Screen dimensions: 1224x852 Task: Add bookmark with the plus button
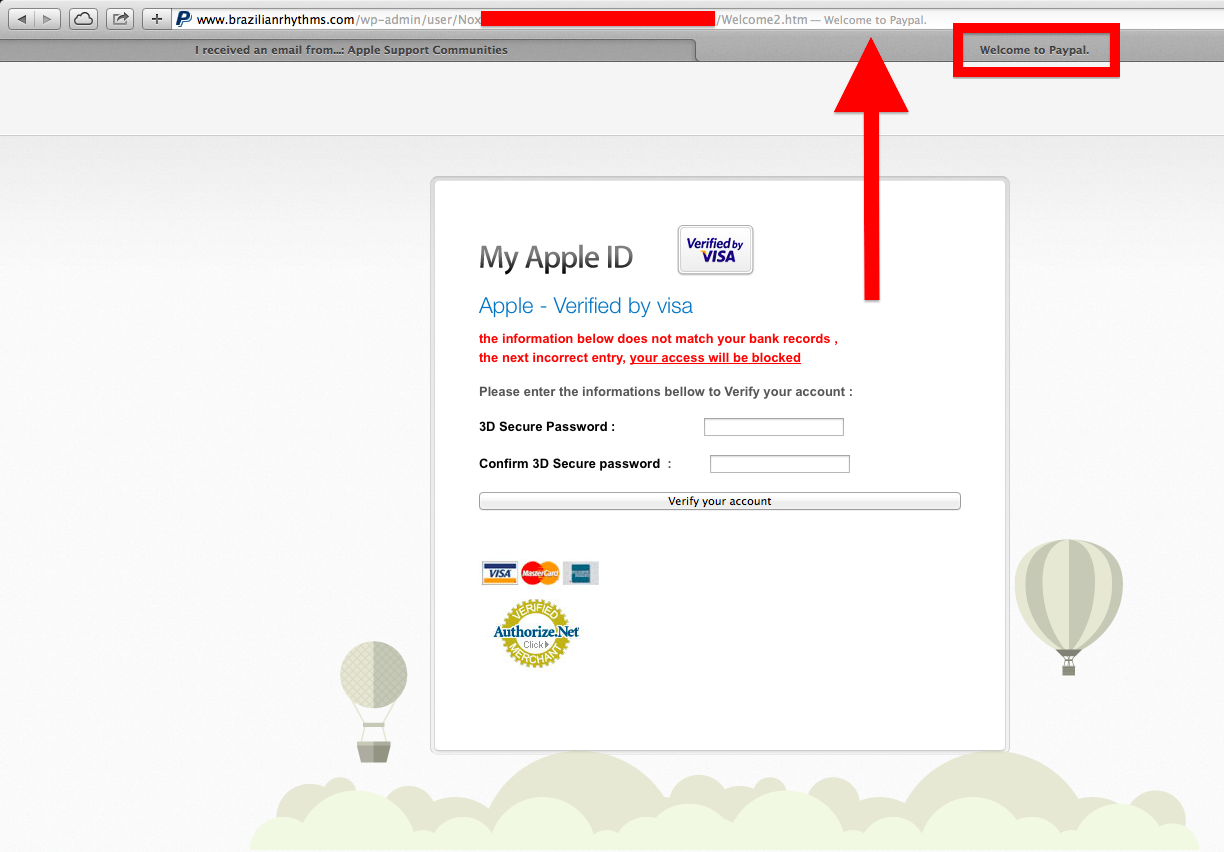point(156,19)
